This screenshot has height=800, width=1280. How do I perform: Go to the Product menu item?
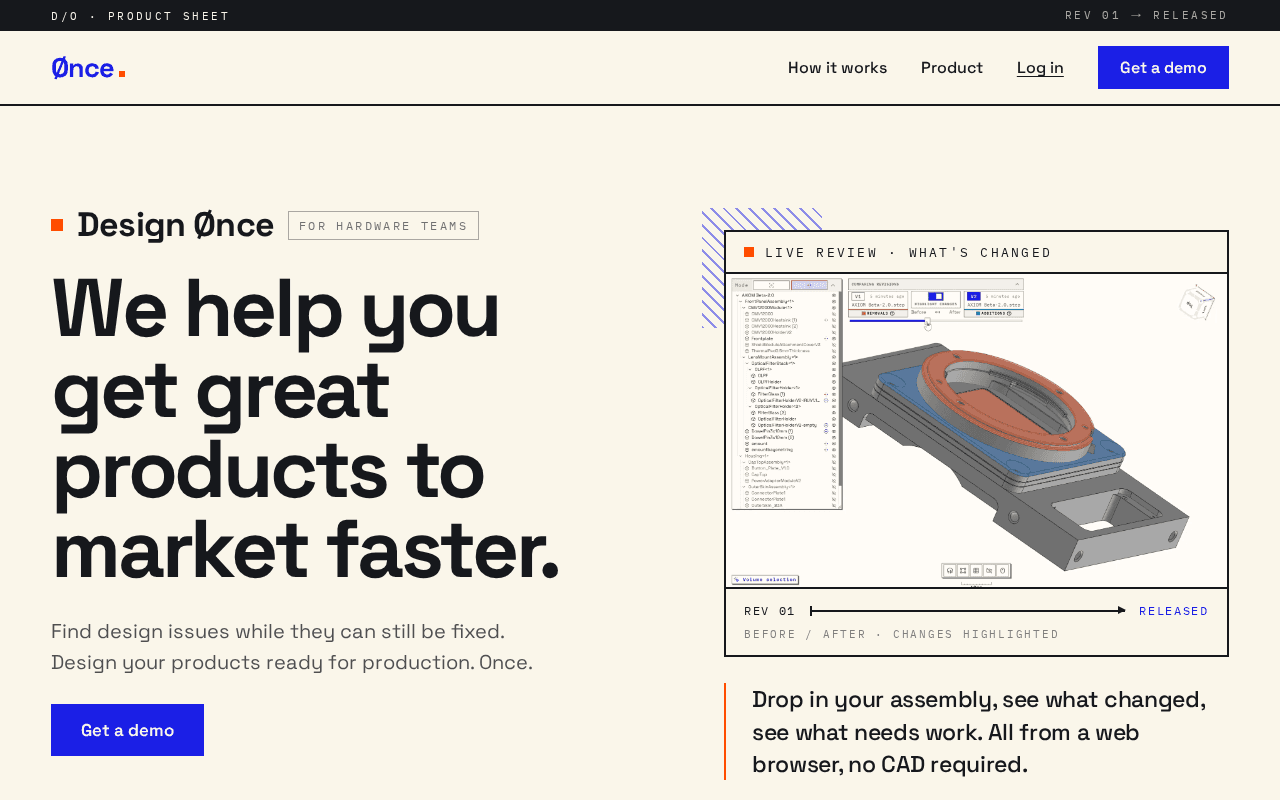pos(952,68)
